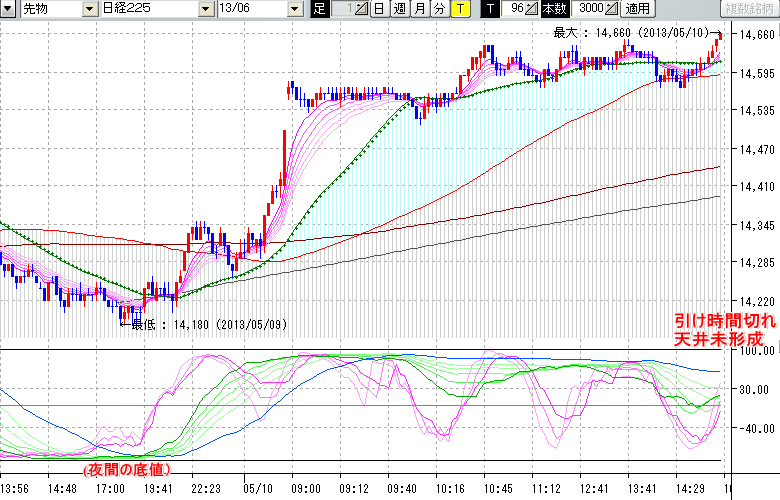The width and height of the screenshot is (780, 500).
Task: Click the tick value 96 field
Action: click(x=513, y=9)
